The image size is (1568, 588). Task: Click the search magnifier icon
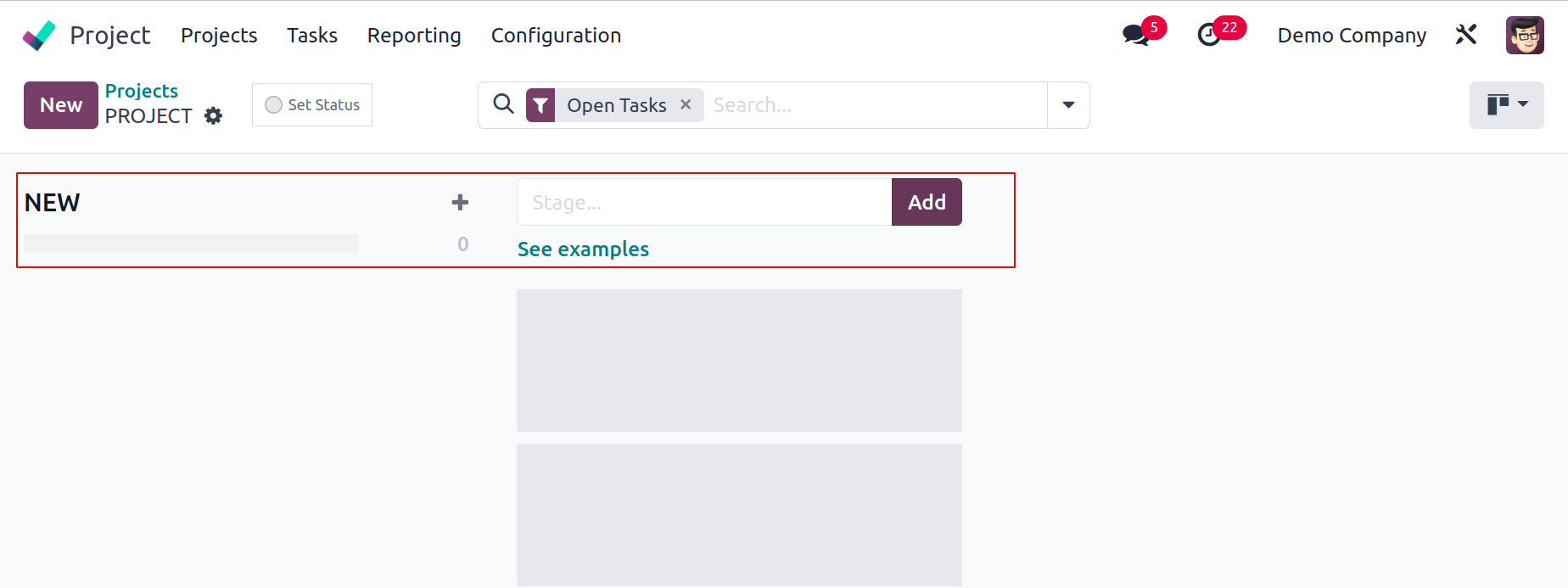coord(503,104)
